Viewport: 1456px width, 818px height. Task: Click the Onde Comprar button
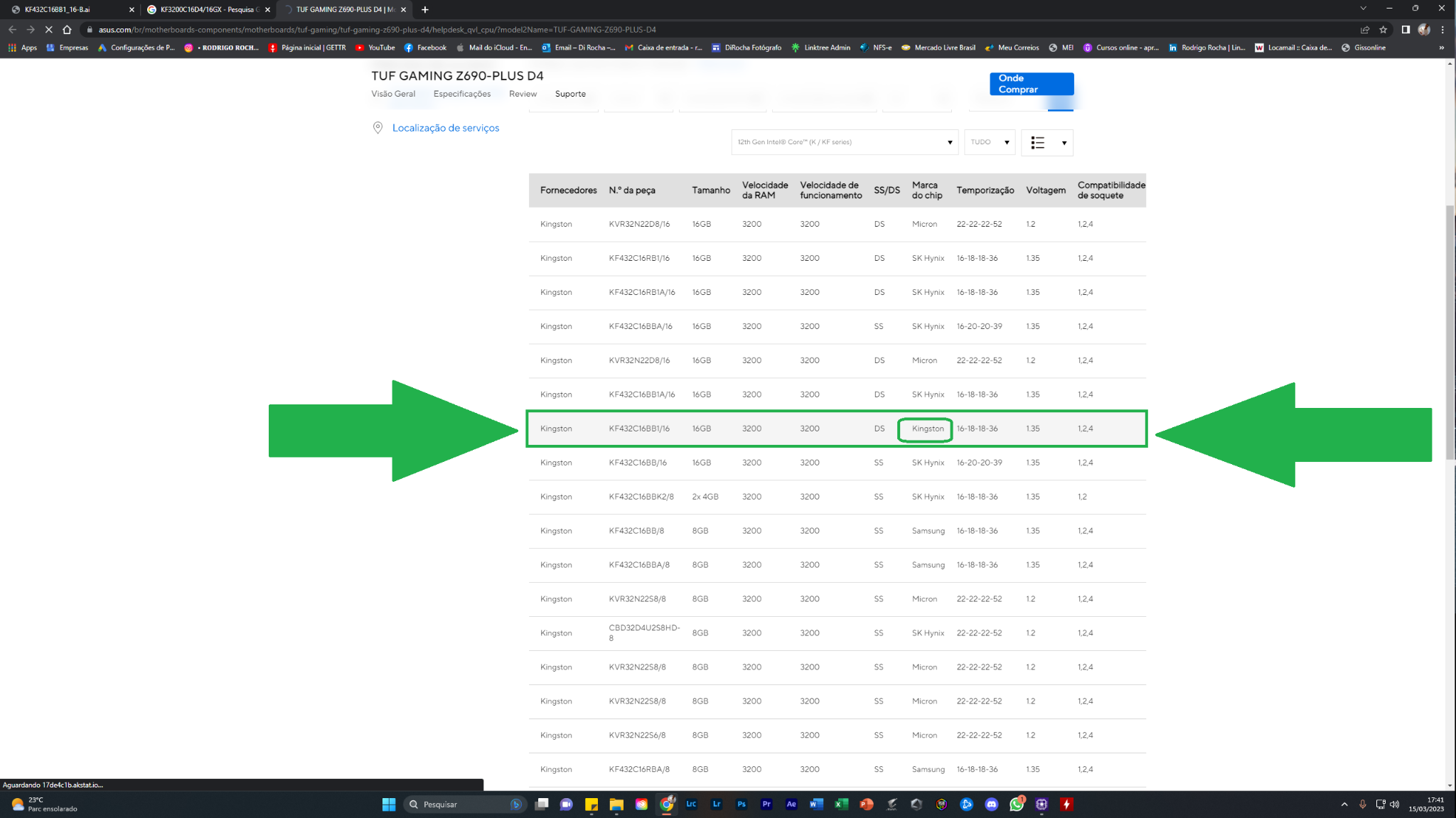coord(1032,84)
